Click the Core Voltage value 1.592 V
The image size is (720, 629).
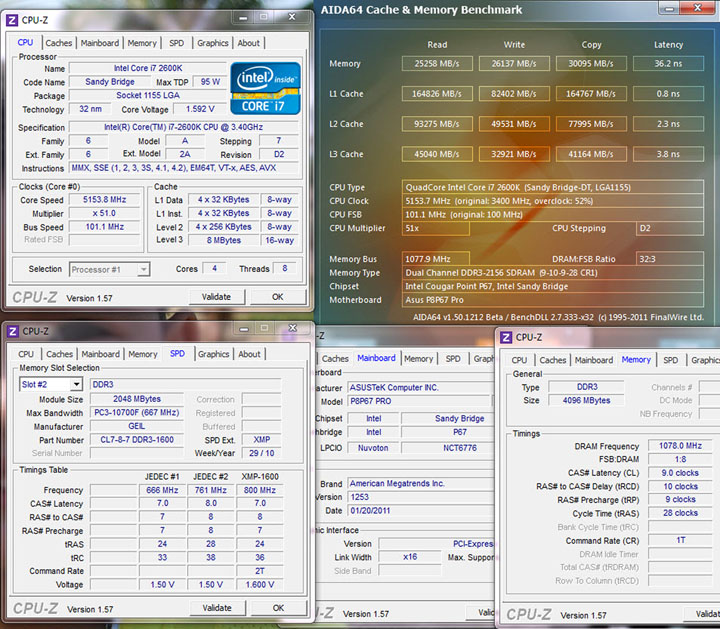coord(200,109)
